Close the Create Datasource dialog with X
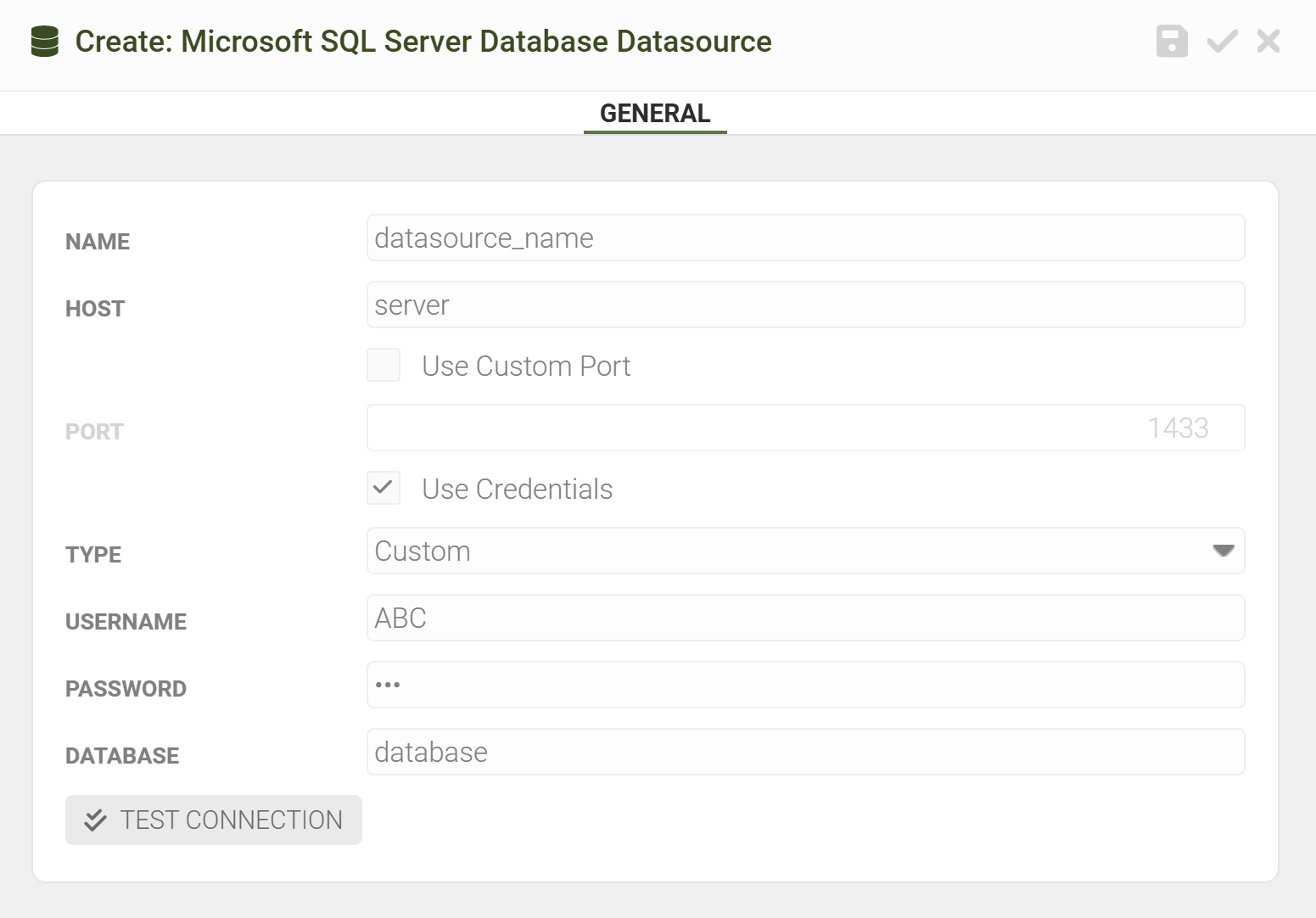 [1268, 41]
